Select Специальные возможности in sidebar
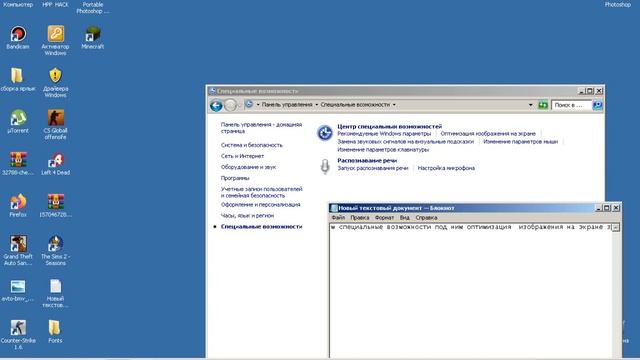Screen dimensions: 640x360 click(x=261, y=227)
